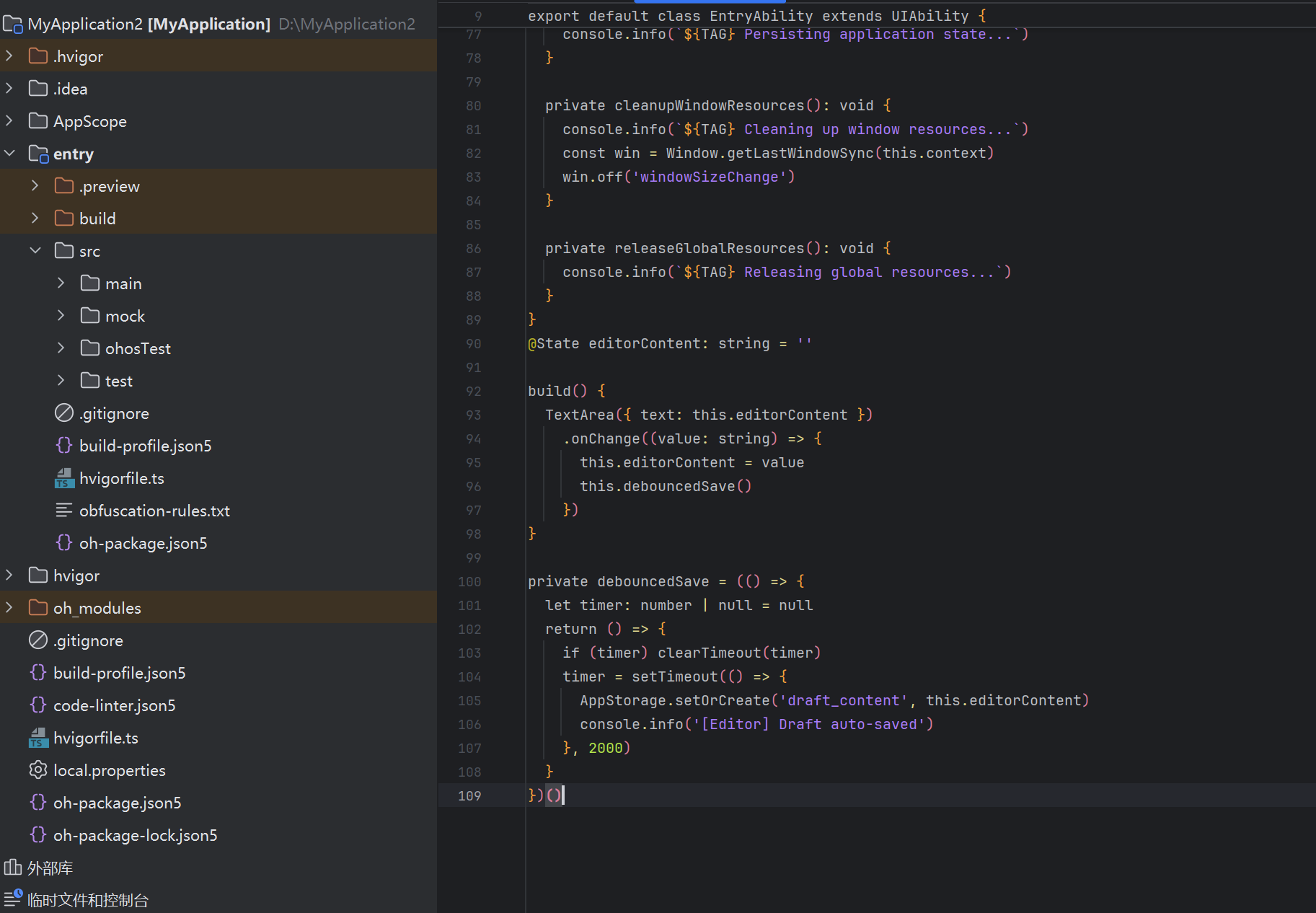The image size is (1316, 913).
Task: Expand the .idea folder chevron
Action: coord(9,88)
